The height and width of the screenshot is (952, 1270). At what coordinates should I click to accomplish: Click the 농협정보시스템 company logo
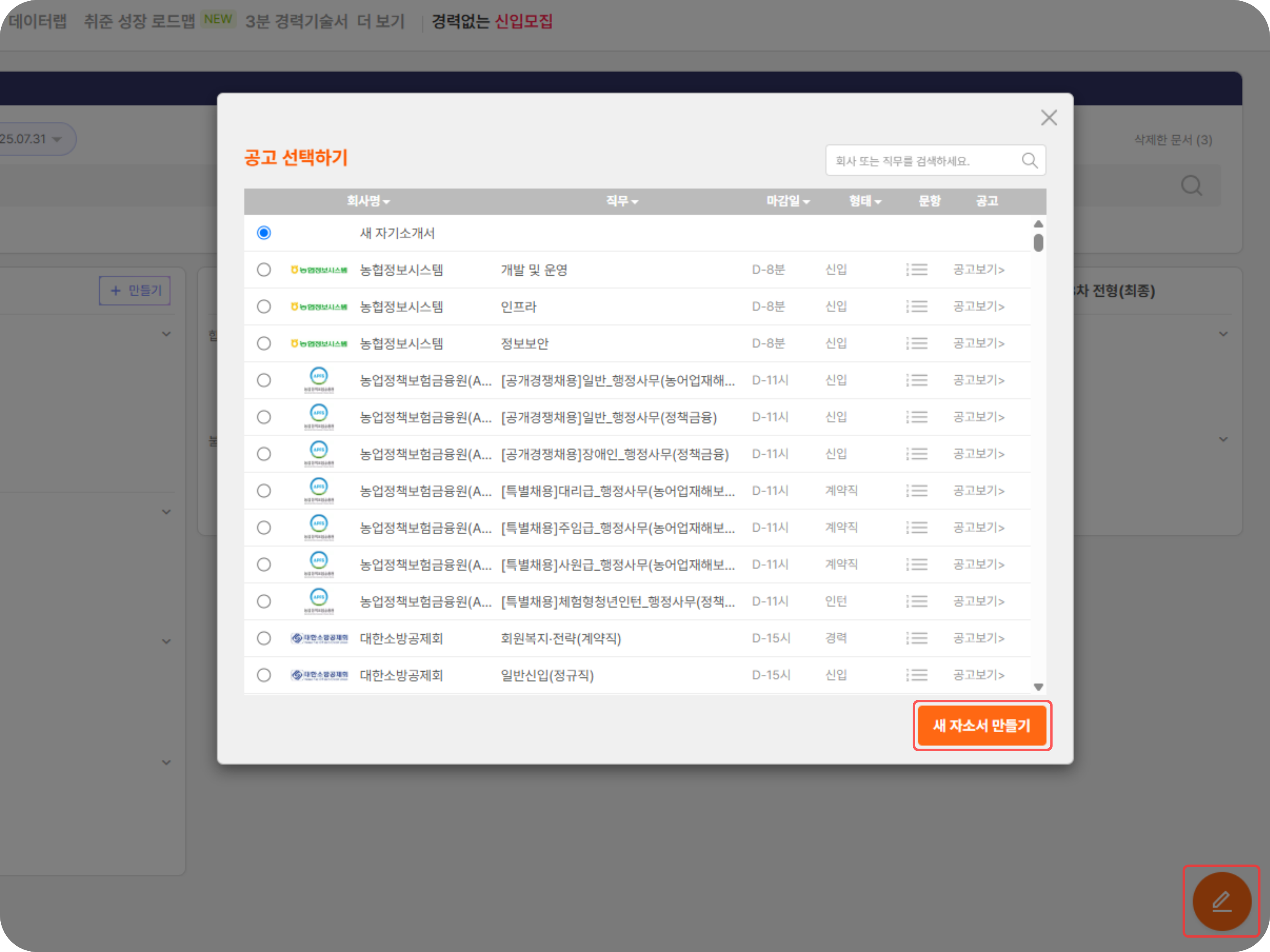click(x=320, y=270)
